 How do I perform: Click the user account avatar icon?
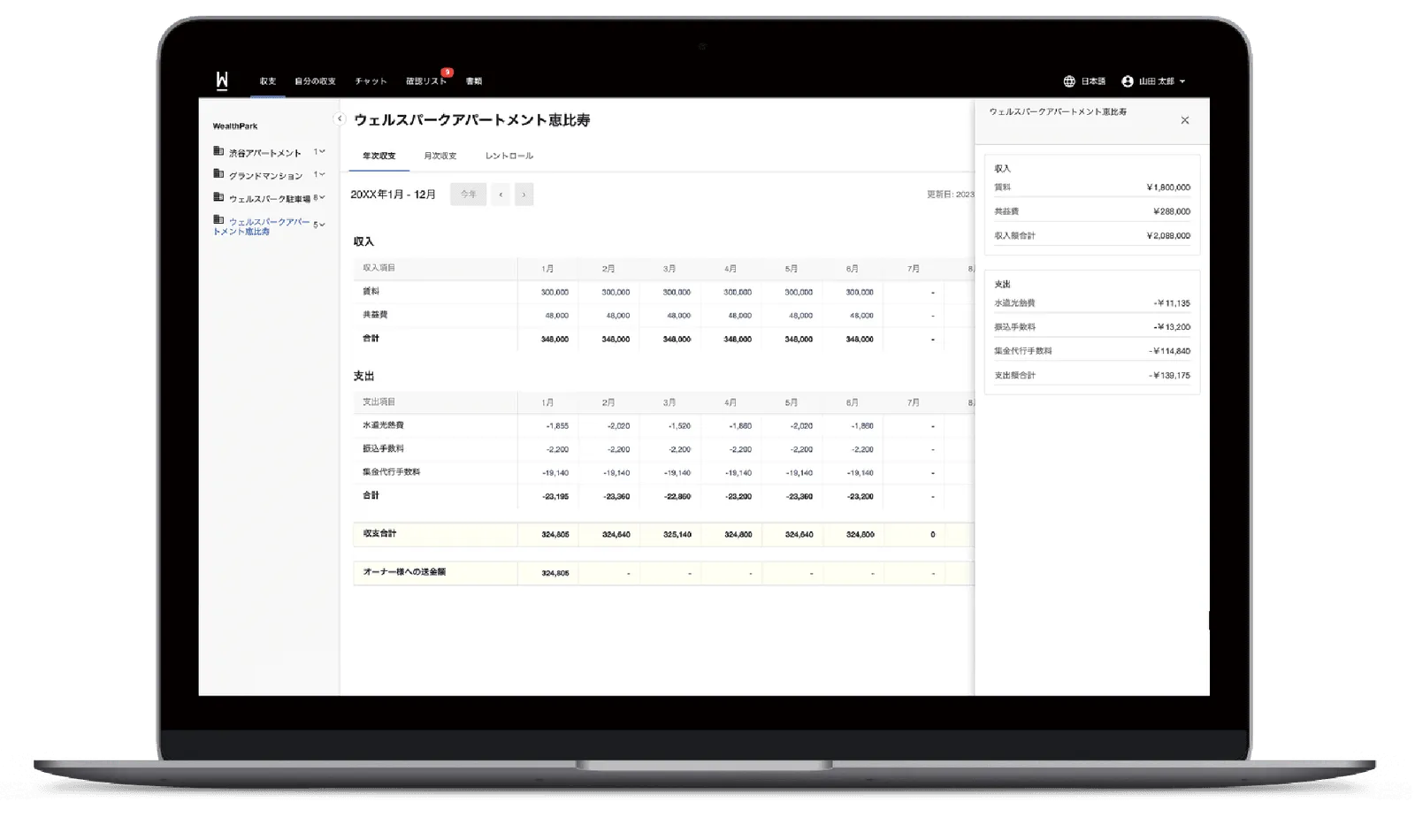coord(1128,81)
